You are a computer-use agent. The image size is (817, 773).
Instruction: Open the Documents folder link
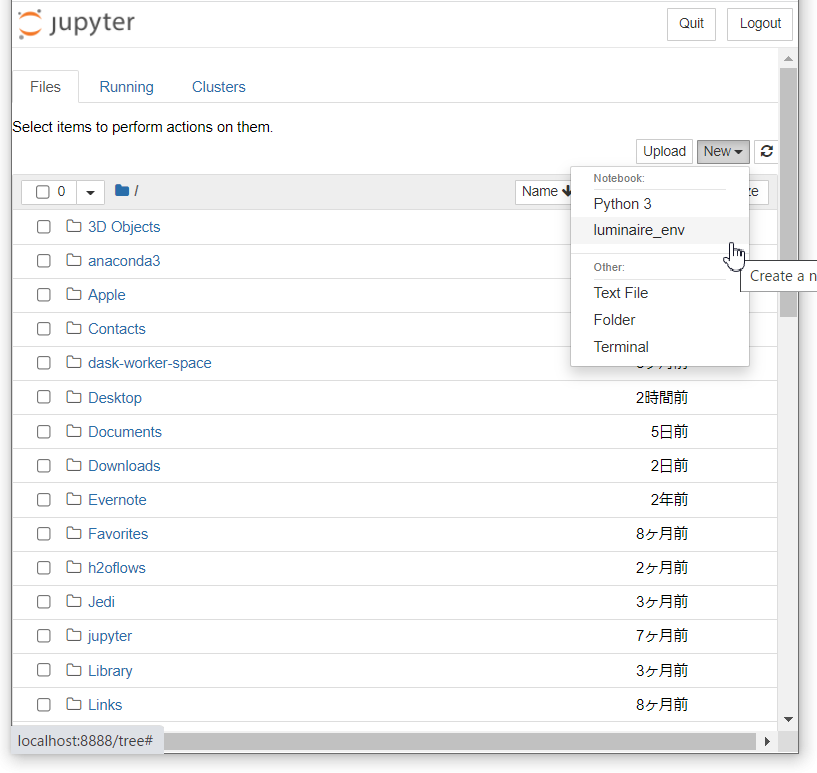click(x=124, y=432)
